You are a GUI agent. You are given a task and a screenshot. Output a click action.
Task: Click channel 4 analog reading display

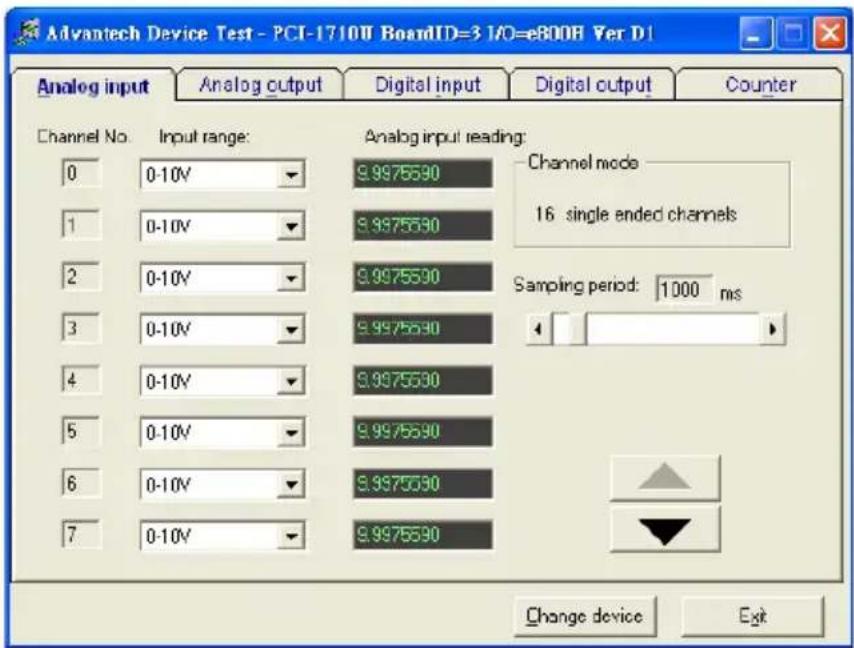pos(423,380)
